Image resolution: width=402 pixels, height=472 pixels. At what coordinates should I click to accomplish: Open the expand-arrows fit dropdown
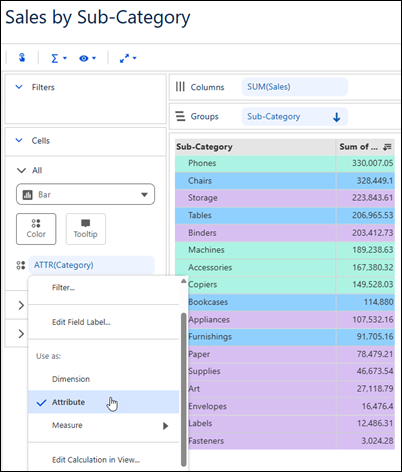pyautogui.click(x=128, y=58)
